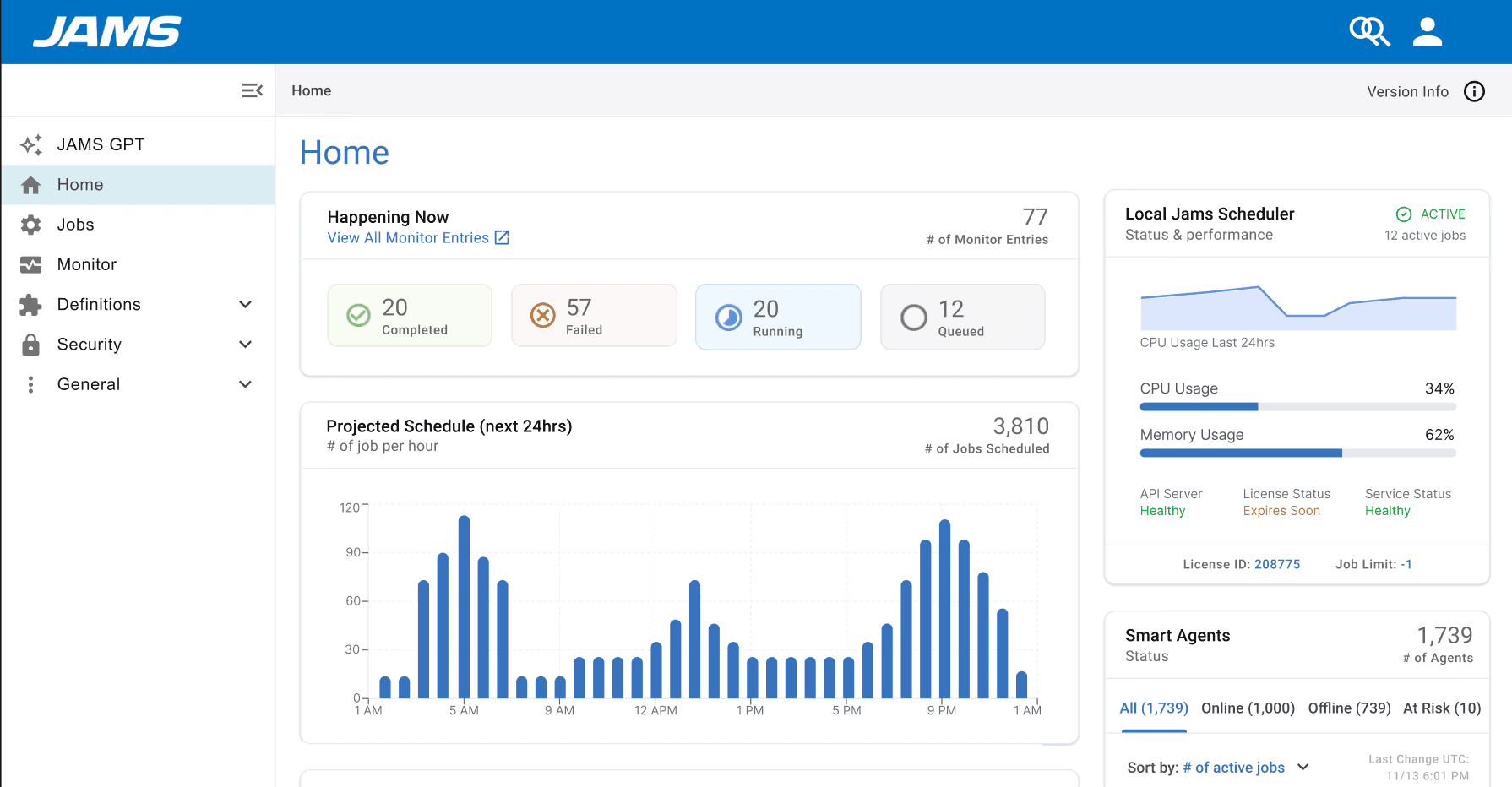
Task: Select the JAMS GPT menu item
Action: (x=139, y=144)
